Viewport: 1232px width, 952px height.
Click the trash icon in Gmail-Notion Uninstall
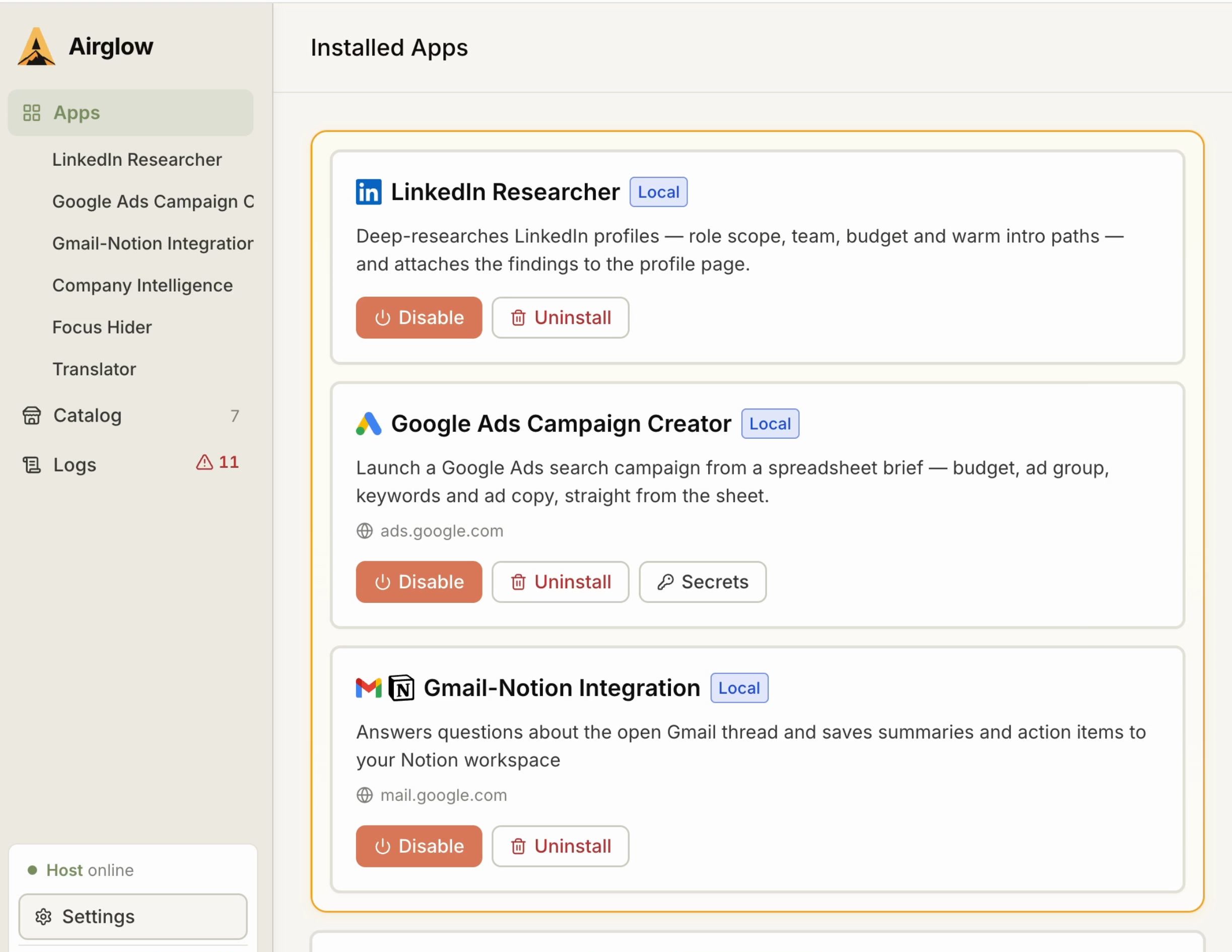518,847
